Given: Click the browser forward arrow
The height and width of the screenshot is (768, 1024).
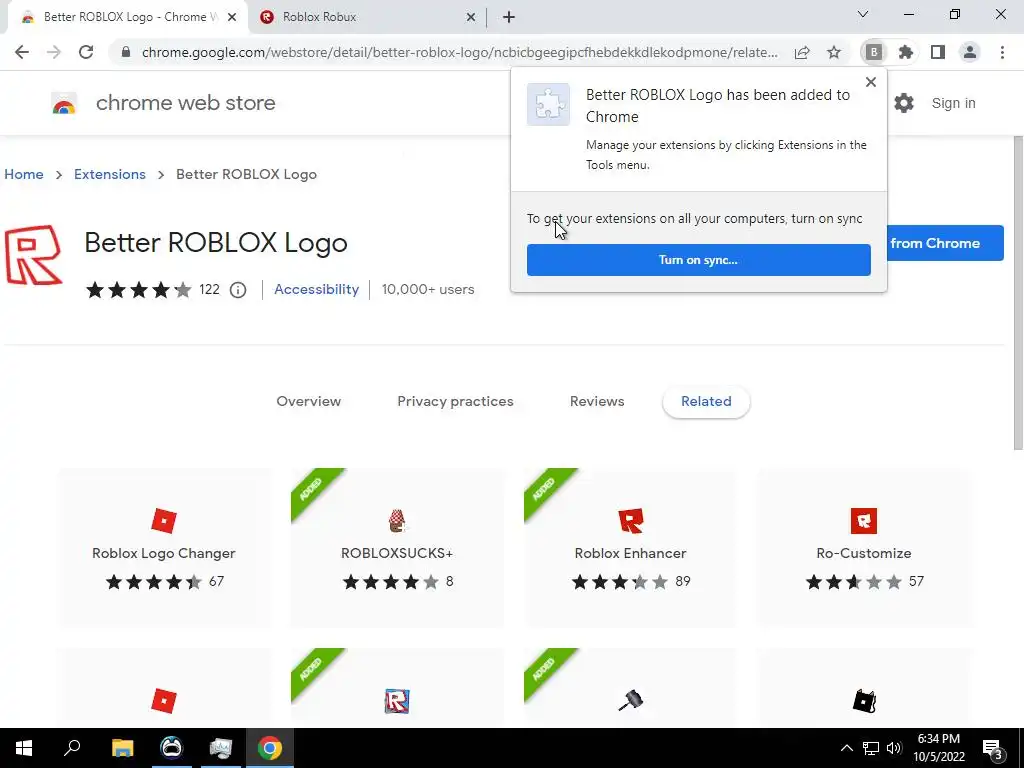Looking at the screenshot, I should tap(54, 52).
